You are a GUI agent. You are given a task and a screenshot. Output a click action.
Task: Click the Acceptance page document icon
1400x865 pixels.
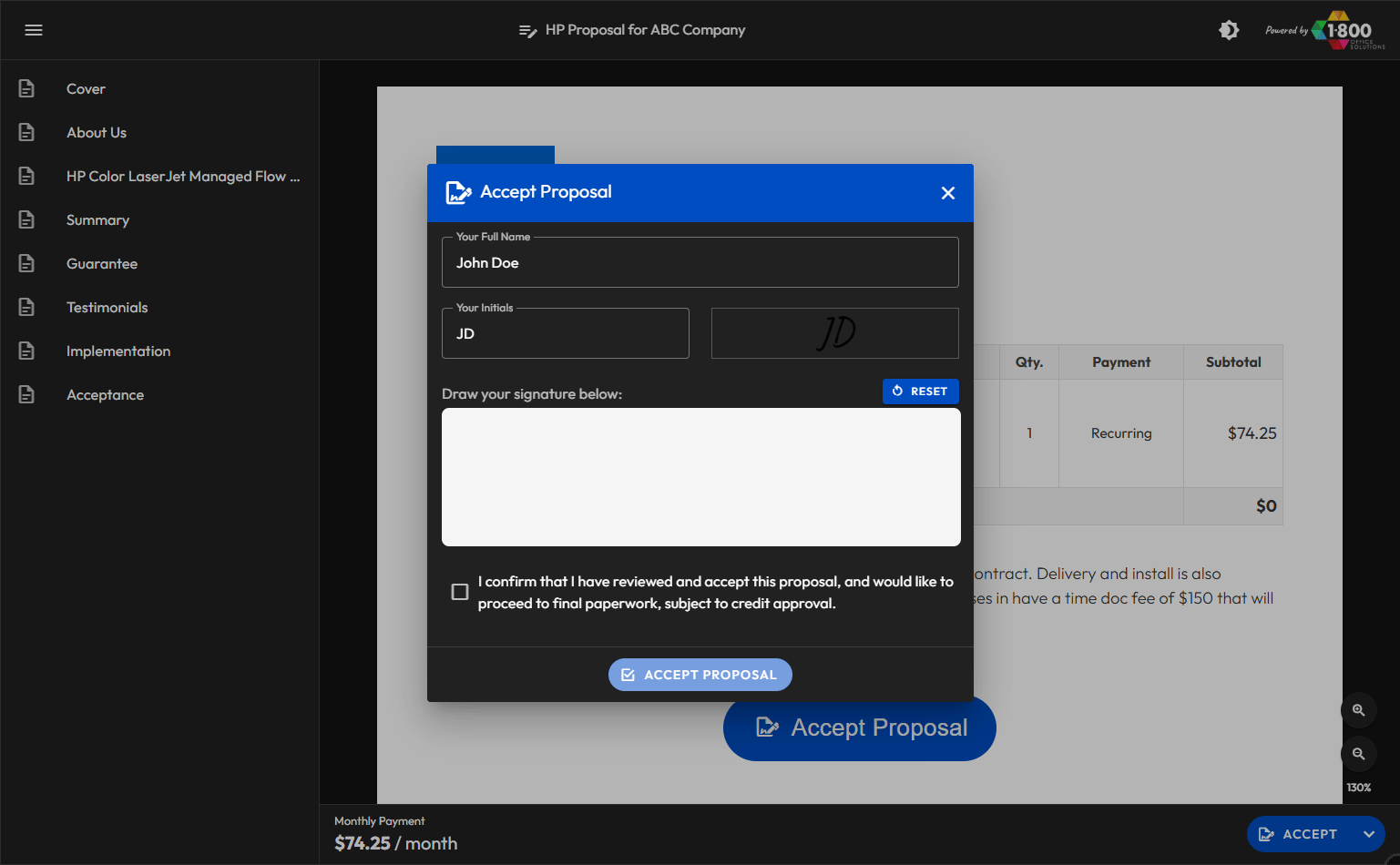[26, 394]
